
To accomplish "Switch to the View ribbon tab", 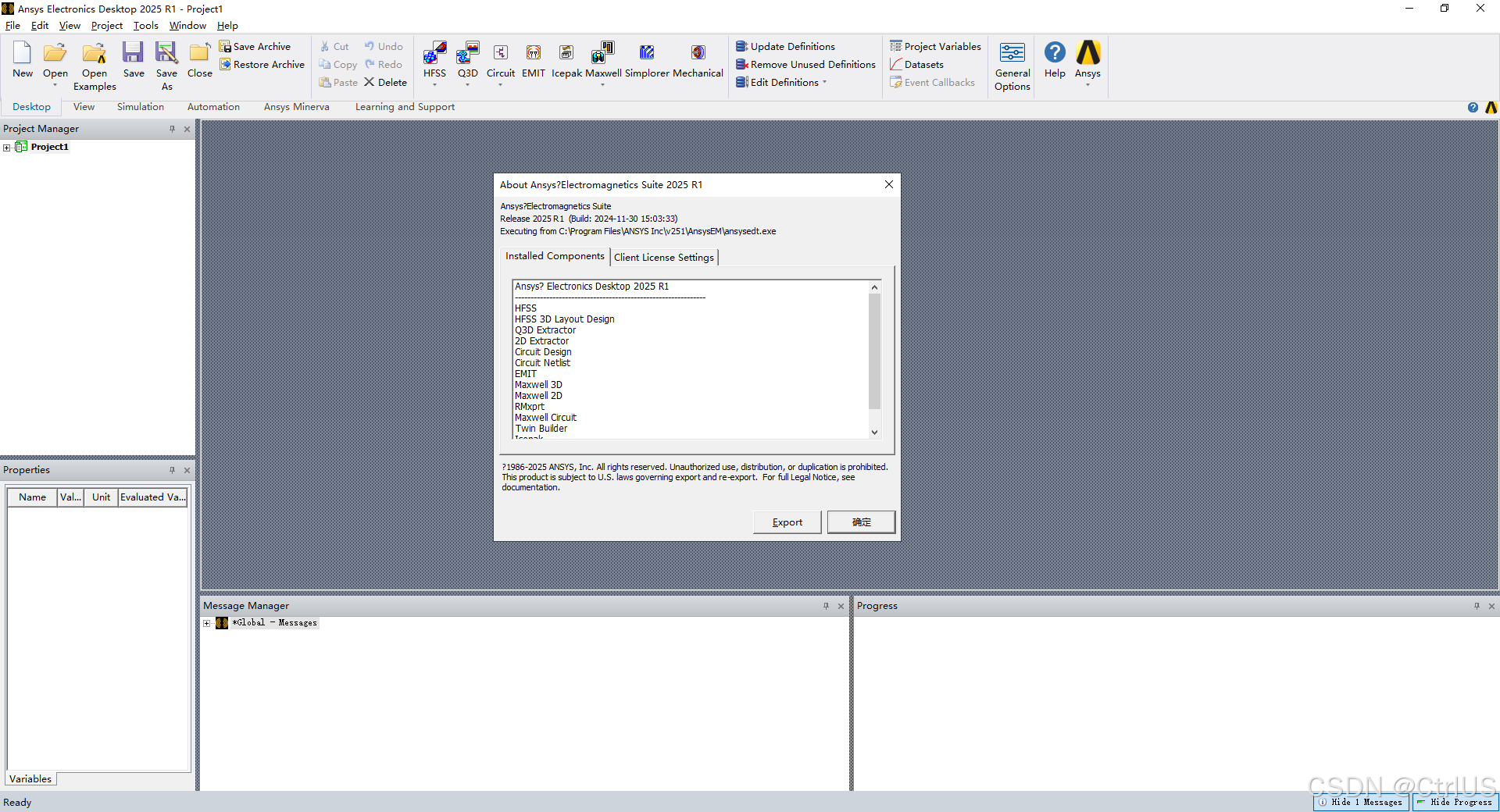I will click(x=84, y=107).
